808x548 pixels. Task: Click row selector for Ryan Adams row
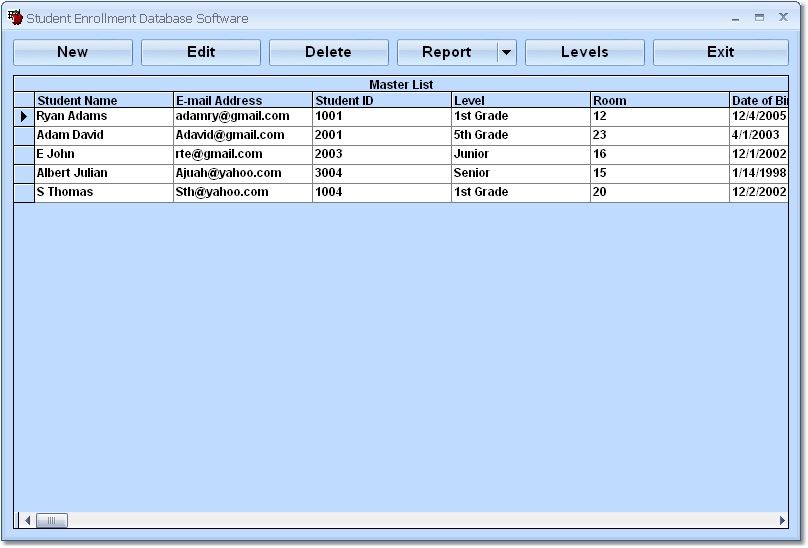click(24, 117)
